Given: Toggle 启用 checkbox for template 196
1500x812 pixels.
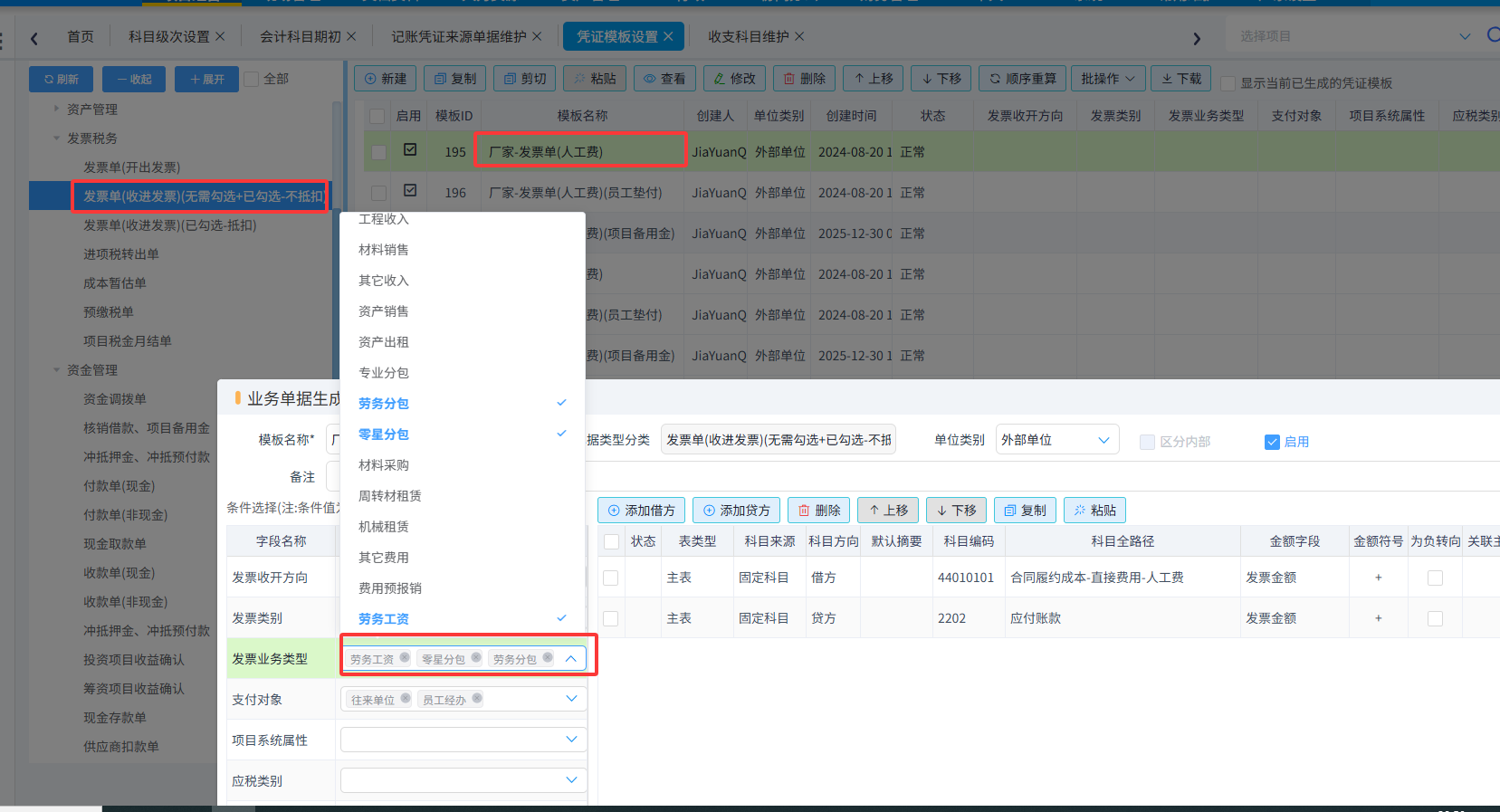Looking at the screenshot, I should (x=410, y=191).
